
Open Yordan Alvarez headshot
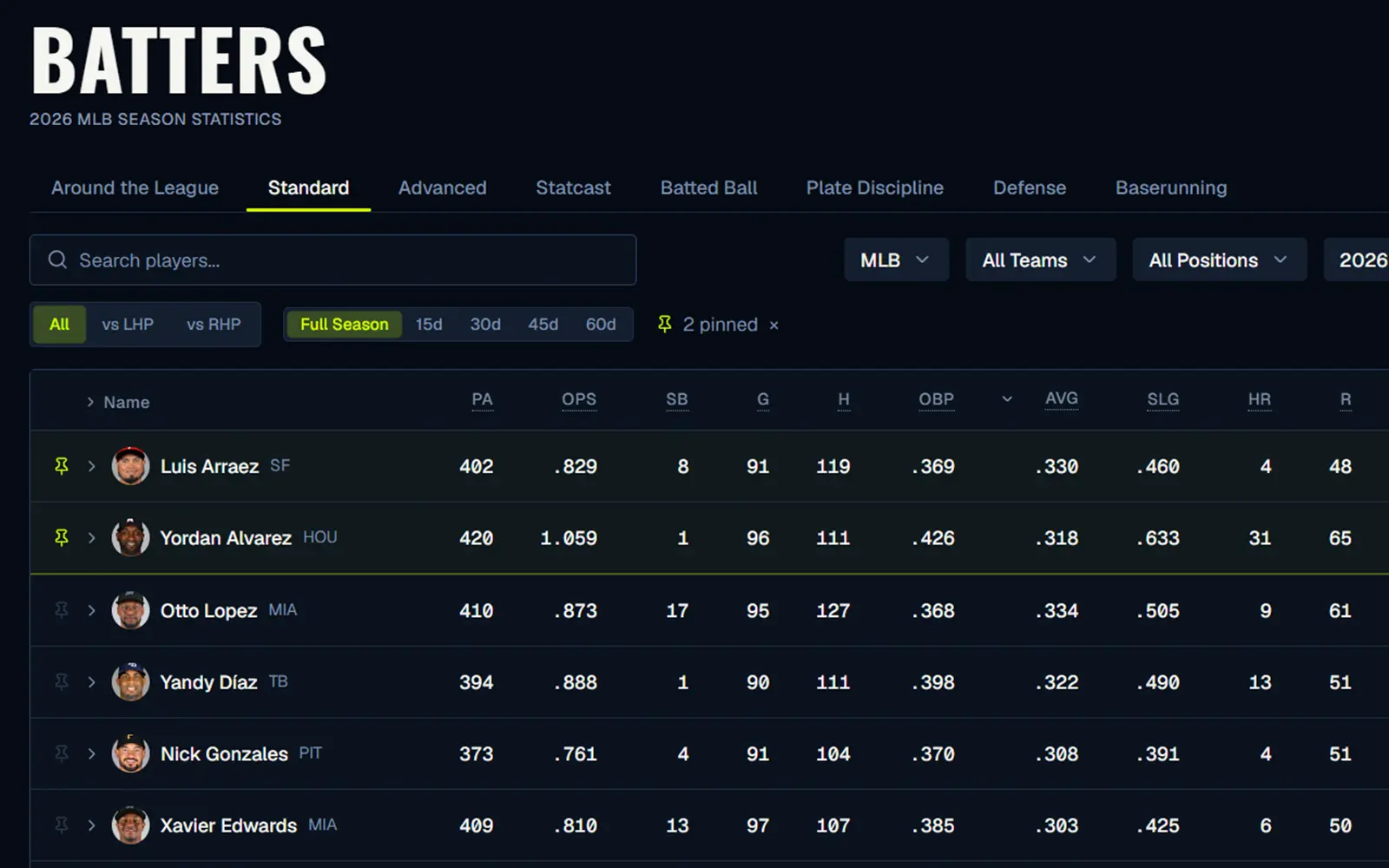coord(130,538)
